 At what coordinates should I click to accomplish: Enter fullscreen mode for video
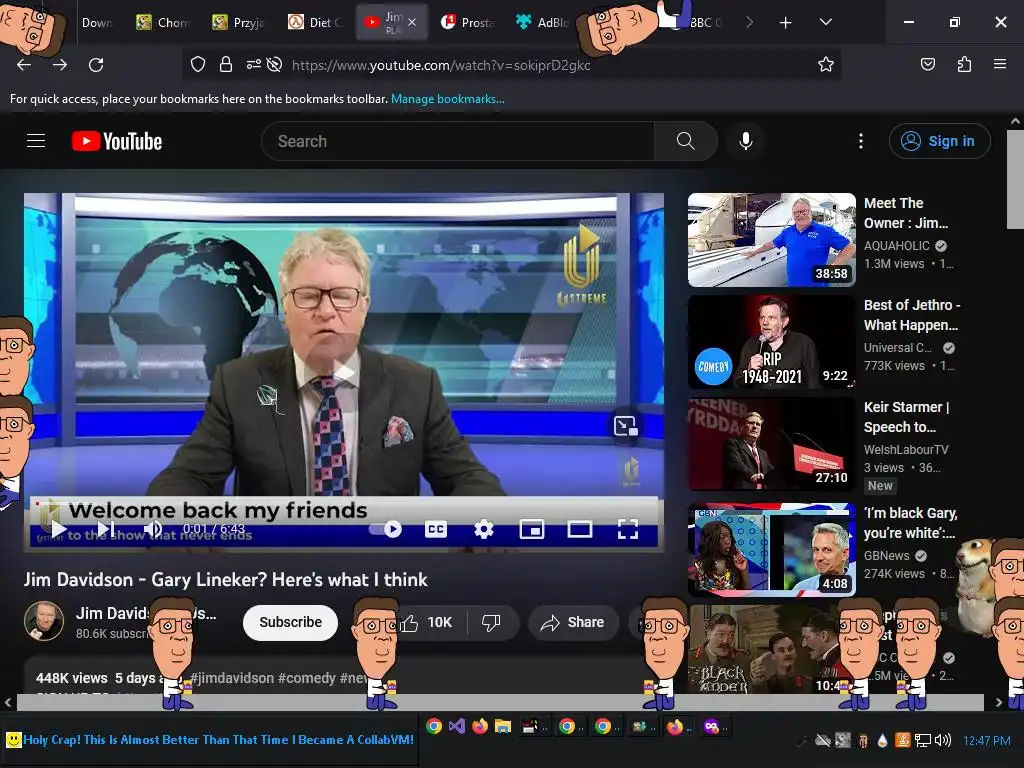(x=628, y=529)
